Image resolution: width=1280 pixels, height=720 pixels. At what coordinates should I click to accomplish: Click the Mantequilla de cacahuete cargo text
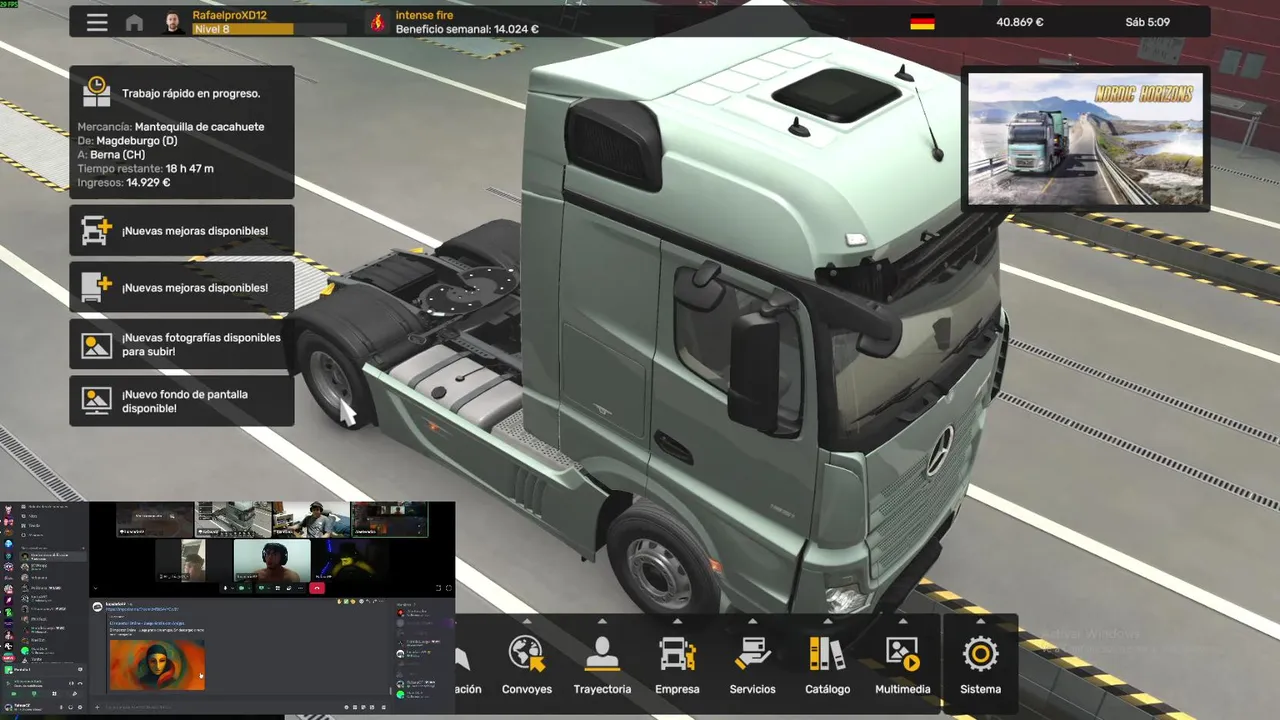pyautogui.click(x=199, y=127)
